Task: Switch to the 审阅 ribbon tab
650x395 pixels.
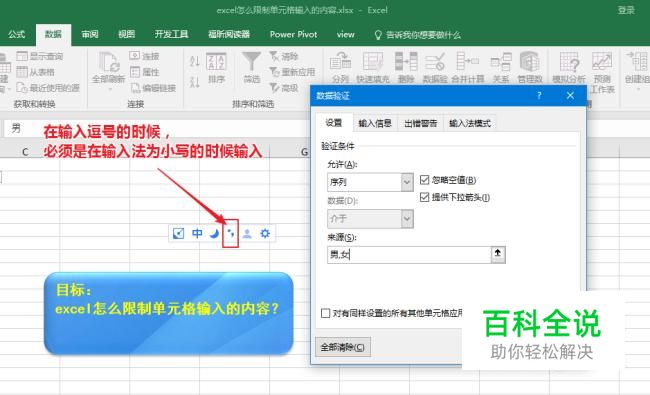Action: pos(90,34)
